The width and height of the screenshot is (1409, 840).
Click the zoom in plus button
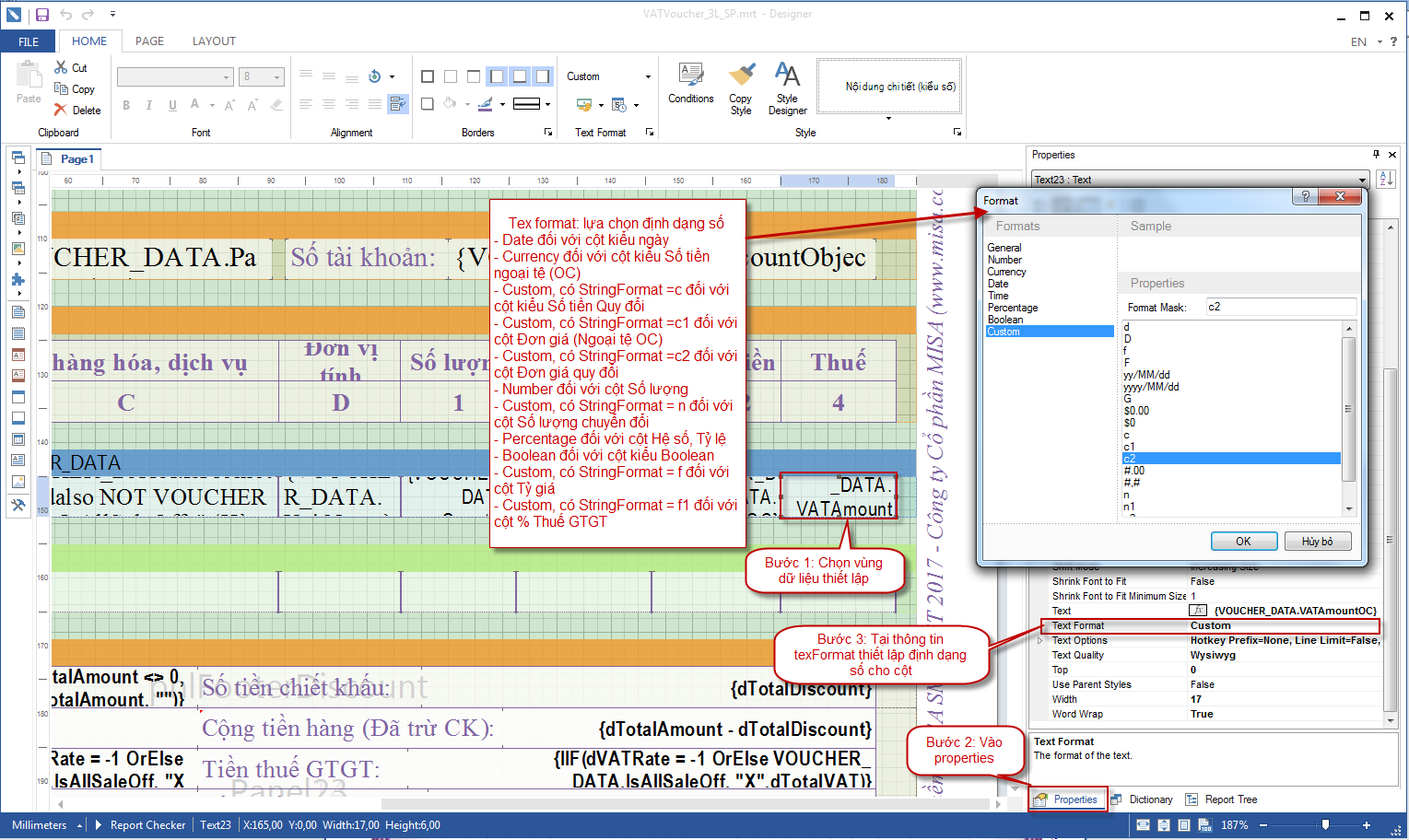1367,825
